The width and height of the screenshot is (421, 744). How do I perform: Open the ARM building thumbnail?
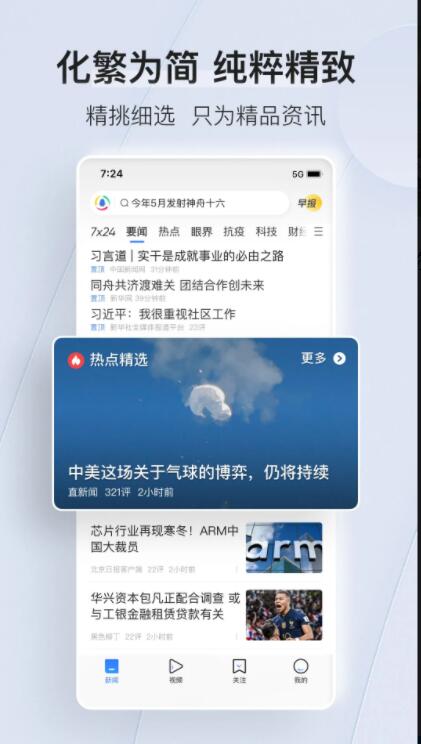point(284,548)
